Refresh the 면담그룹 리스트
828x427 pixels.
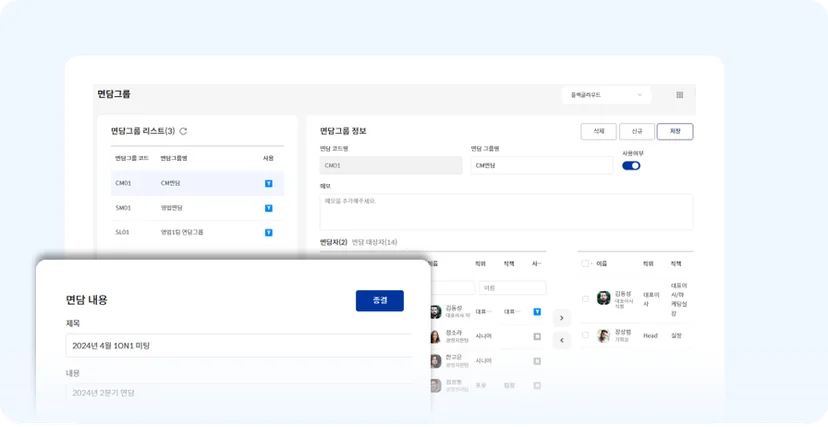[183, 131]
